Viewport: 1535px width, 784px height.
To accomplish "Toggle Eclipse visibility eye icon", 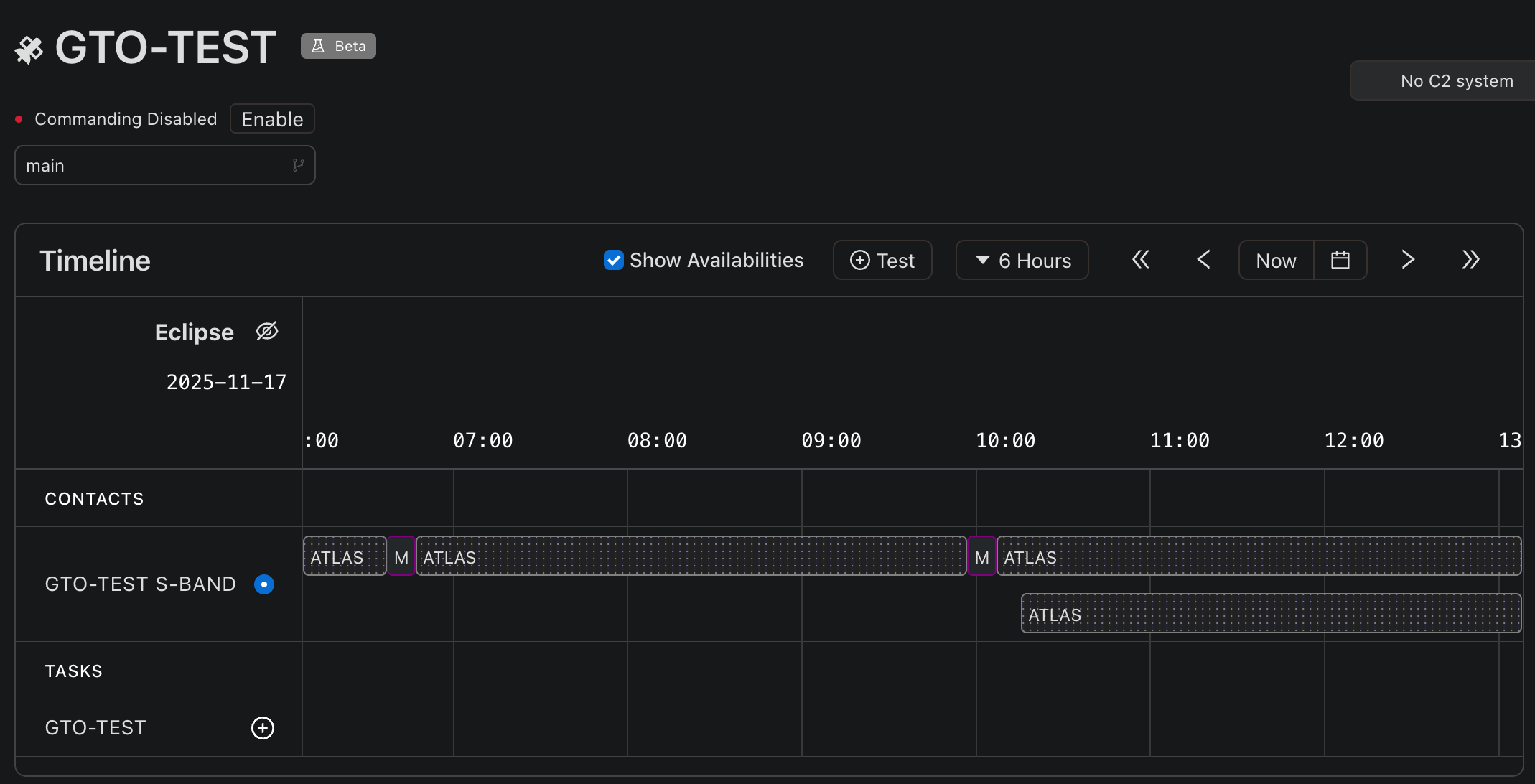I will click(267, 332).
